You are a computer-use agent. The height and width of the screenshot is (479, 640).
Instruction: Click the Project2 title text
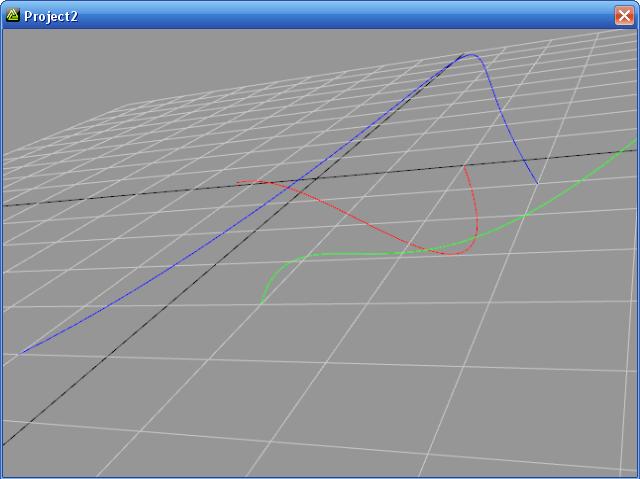(x=51, y=16)
